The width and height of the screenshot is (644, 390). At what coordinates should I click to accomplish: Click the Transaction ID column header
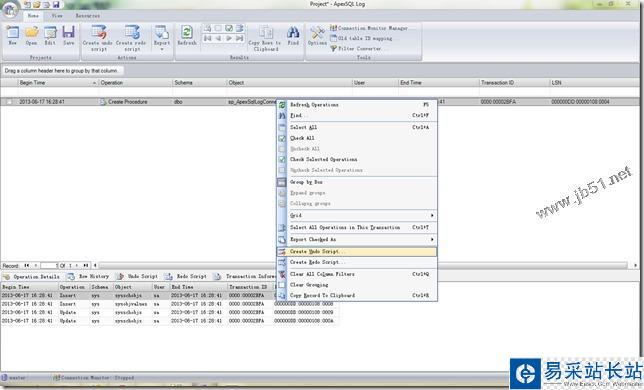coord(514,83)
